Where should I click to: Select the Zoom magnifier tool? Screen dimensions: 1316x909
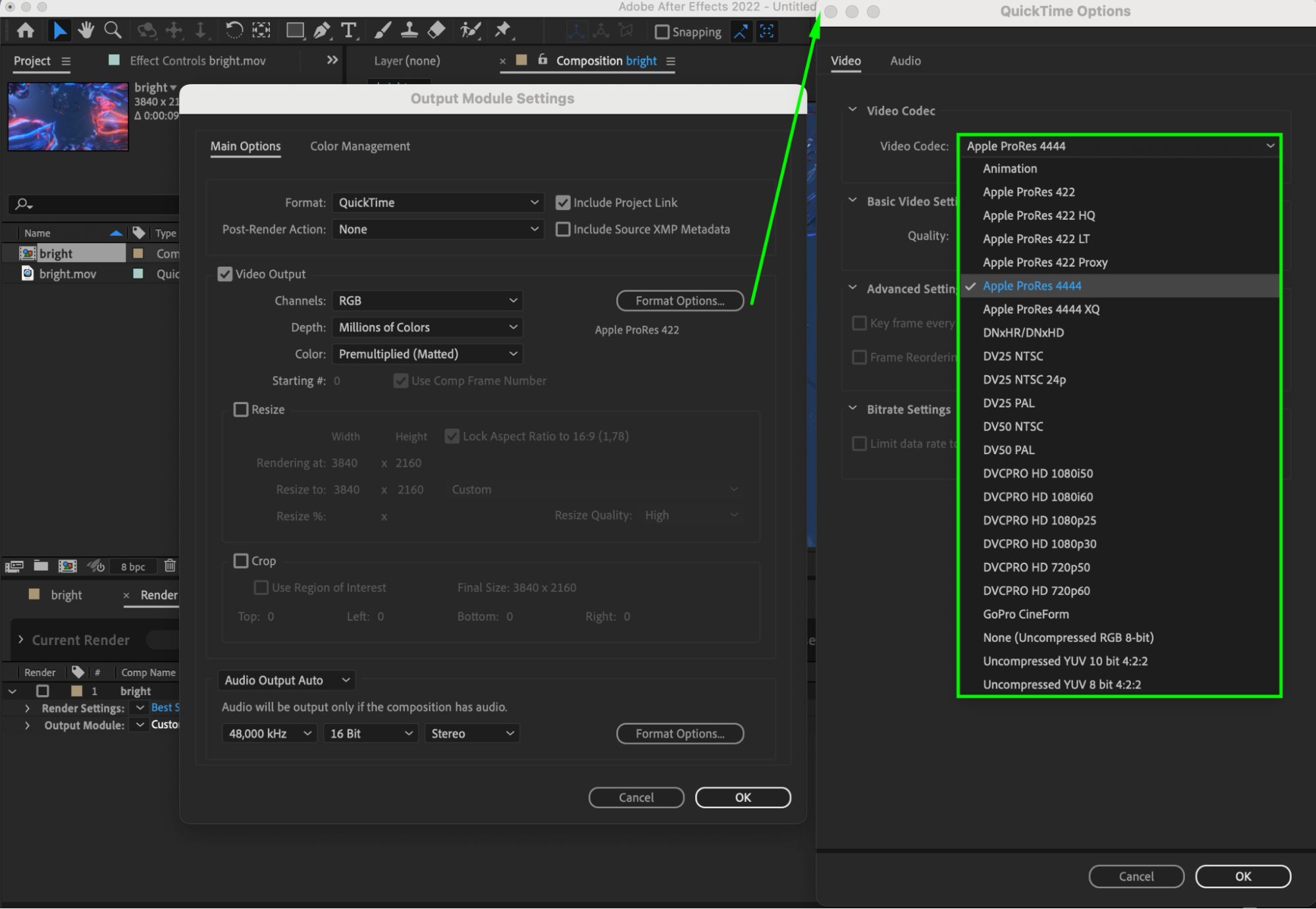pyautogui.click(x=113, y=30)
